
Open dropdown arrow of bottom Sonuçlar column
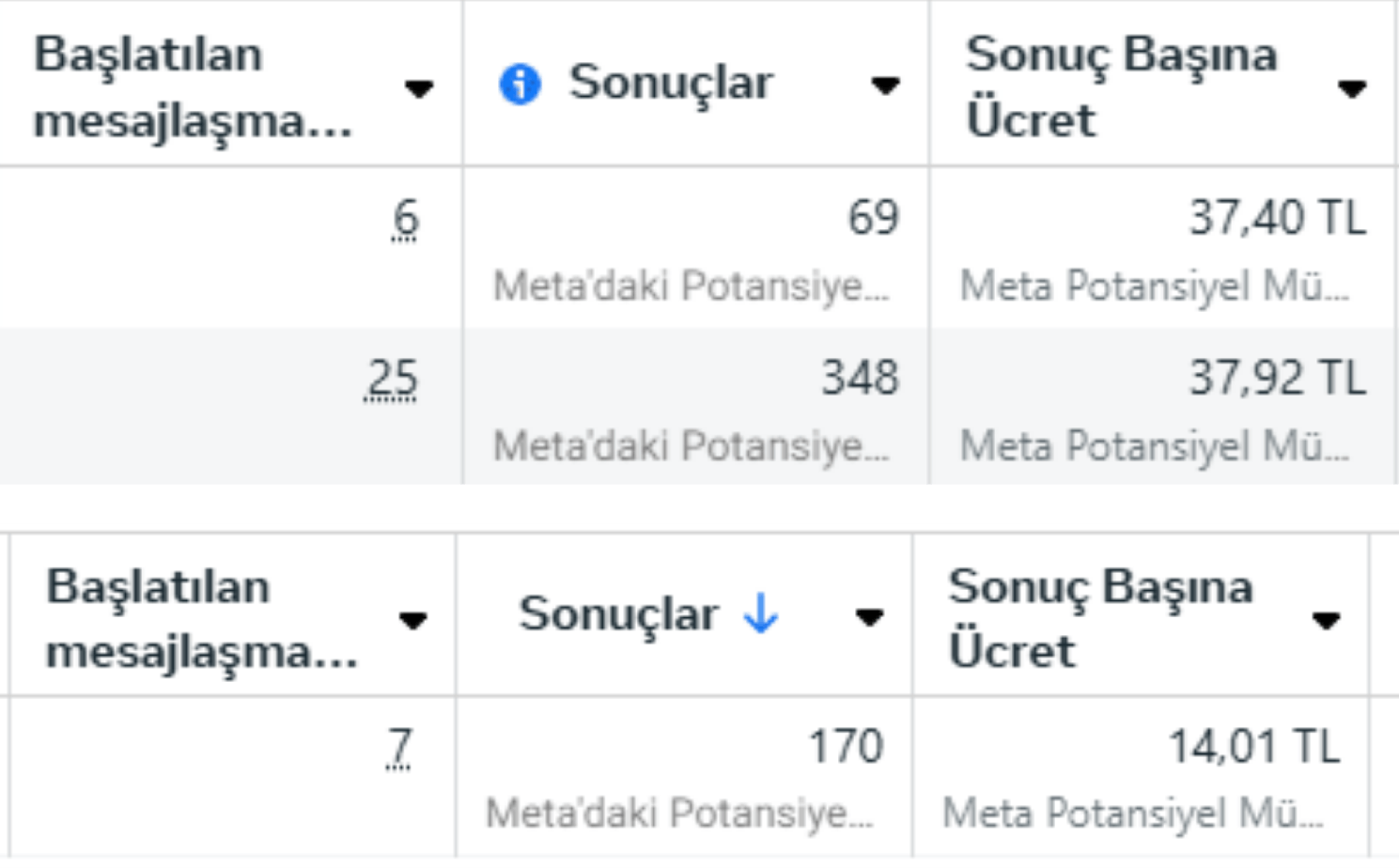click(869, 617)
